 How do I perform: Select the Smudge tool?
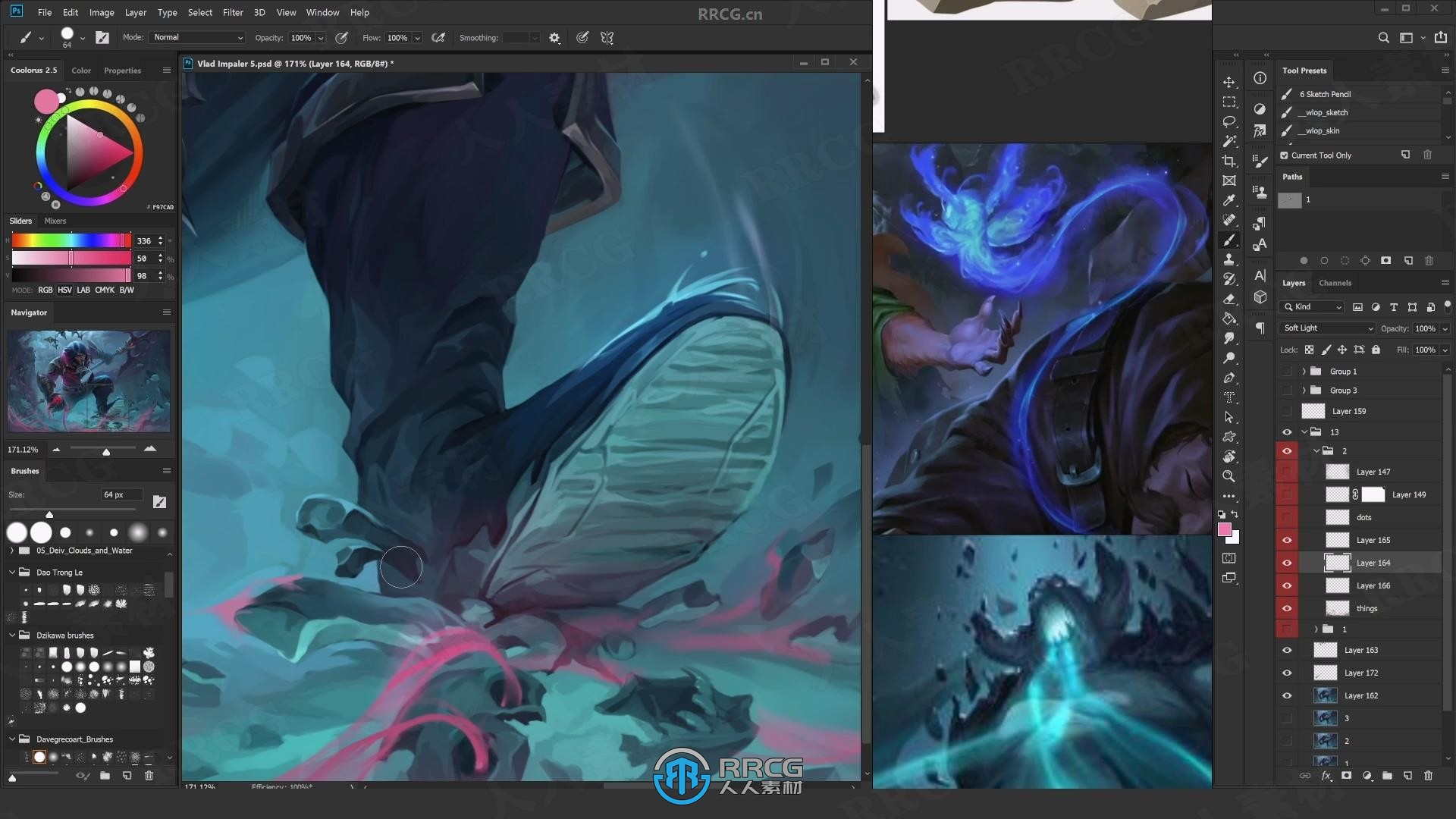[x=1229, y=338]
